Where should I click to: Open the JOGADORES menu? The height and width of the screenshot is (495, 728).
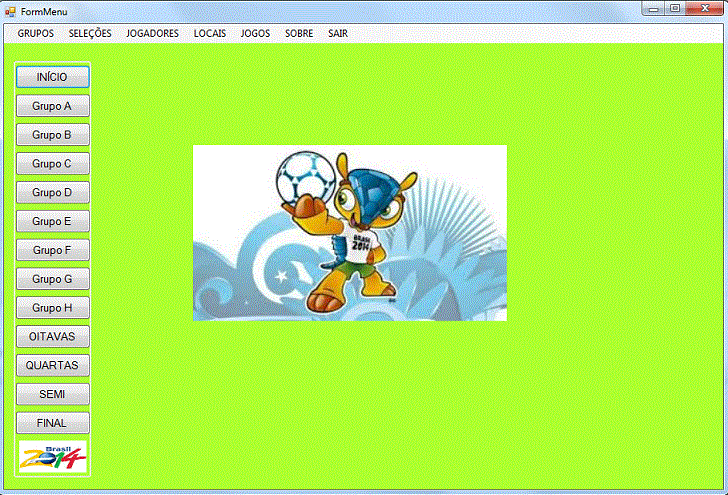coord(152,33)
